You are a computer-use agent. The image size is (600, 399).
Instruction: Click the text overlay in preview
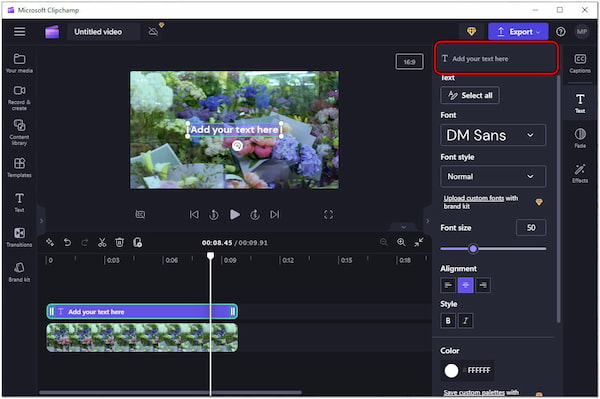[x=234, y=130]
